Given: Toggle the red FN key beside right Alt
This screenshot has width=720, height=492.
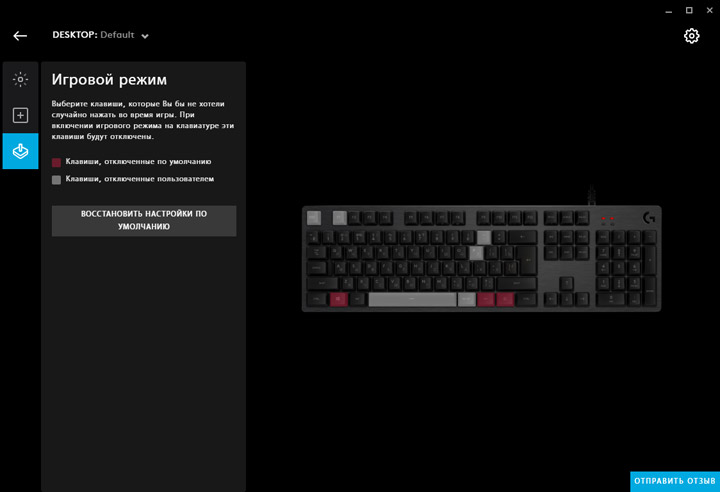Looking at the screenshot, I should point(485,299).
